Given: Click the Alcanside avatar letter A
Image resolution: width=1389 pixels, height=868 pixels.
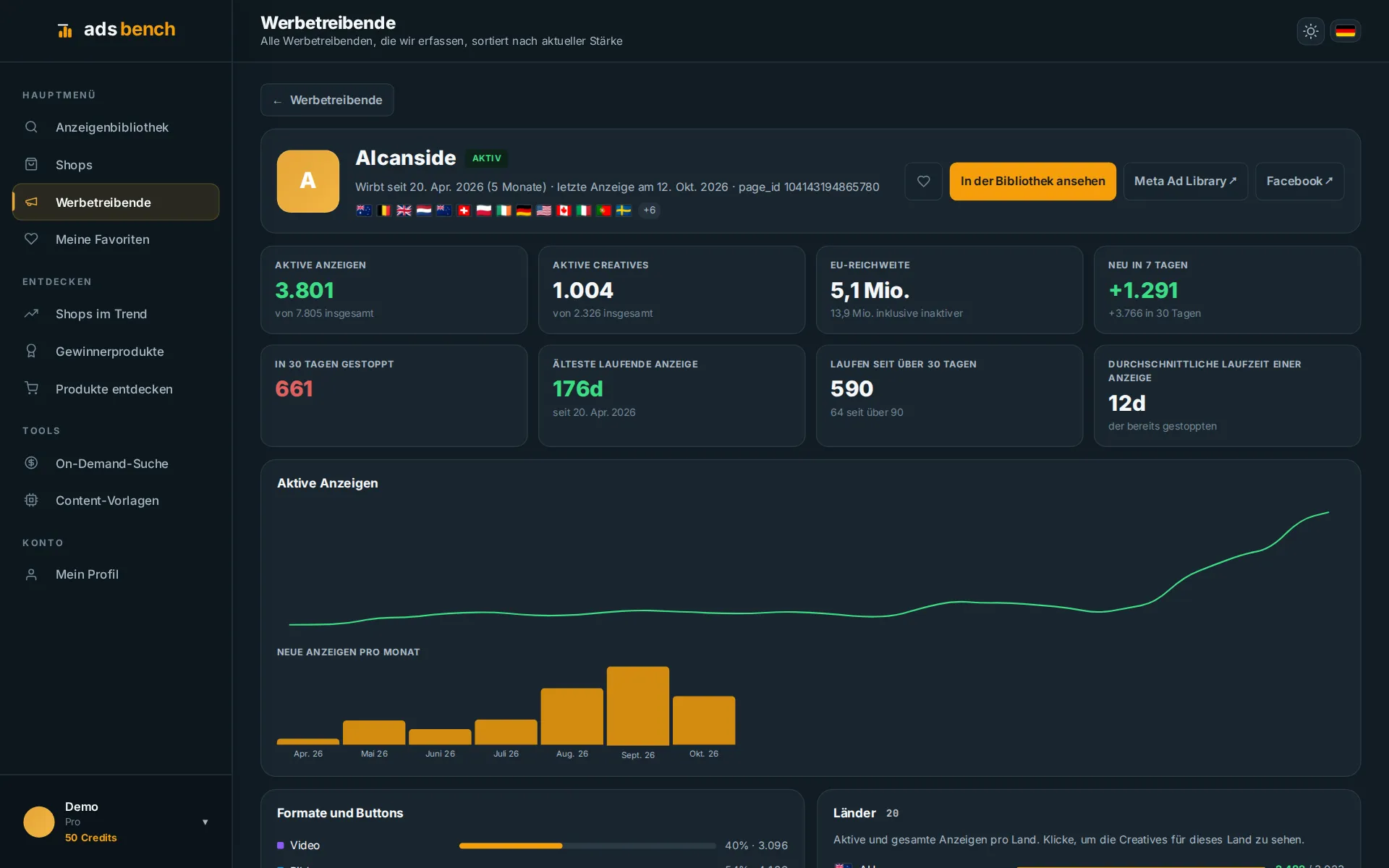Looking at the screenshot, I should point(308,181).
